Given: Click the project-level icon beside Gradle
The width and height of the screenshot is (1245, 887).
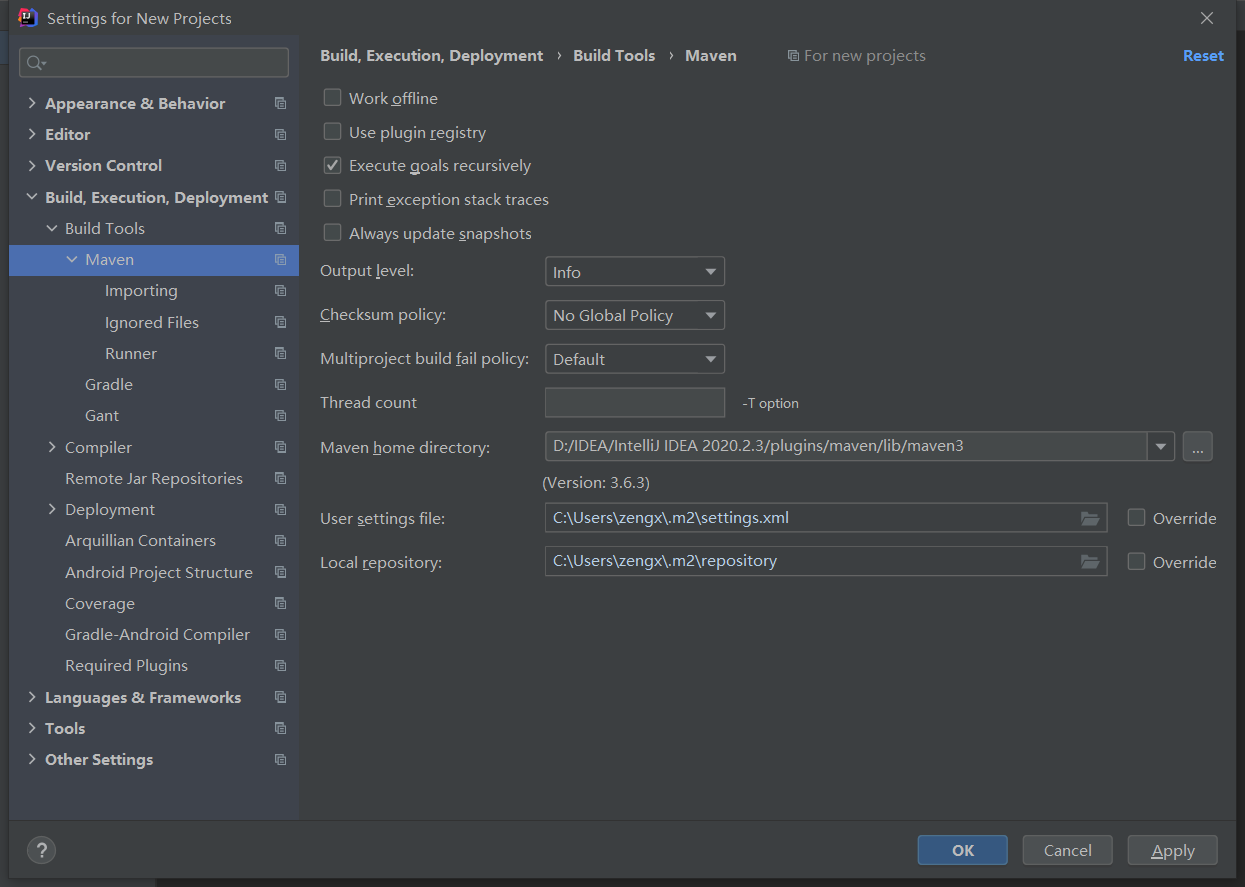Looking at the screenshot, I should click(280, 385).
